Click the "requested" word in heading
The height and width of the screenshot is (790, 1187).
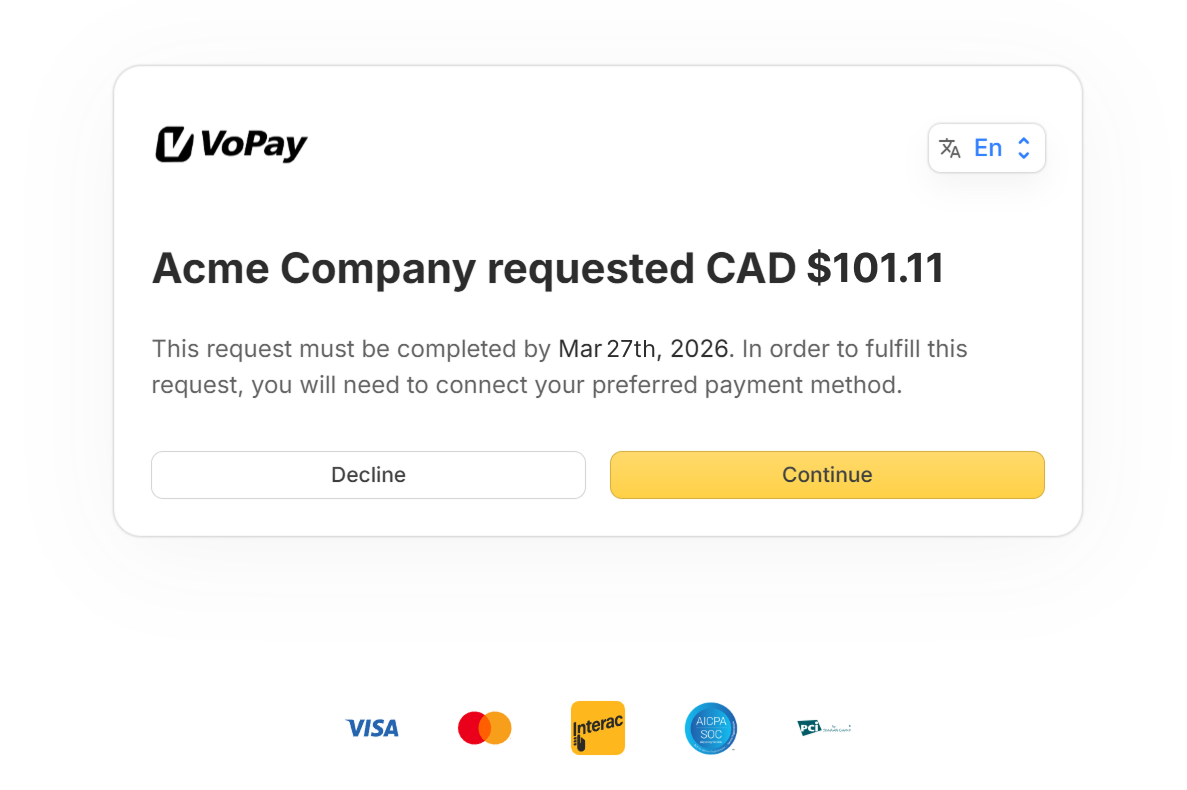click(x=590, y=269)
